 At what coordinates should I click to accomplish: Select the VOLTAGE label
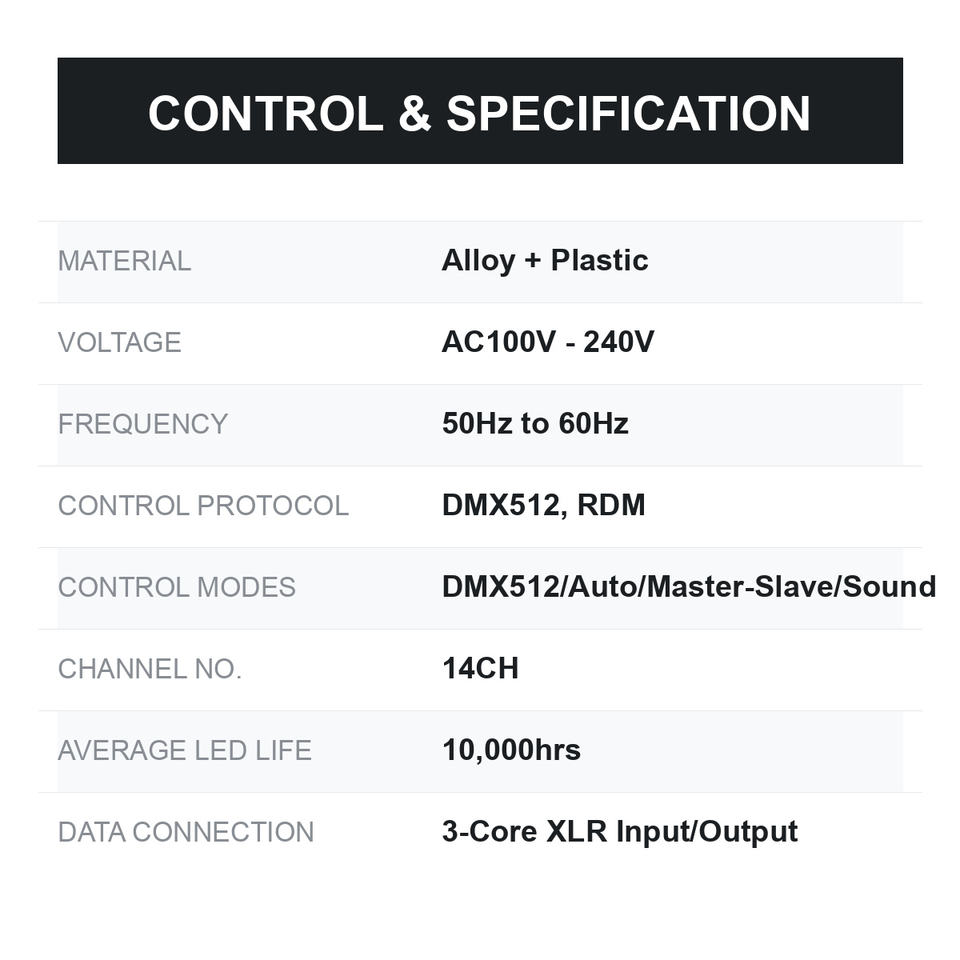point(119,342)
